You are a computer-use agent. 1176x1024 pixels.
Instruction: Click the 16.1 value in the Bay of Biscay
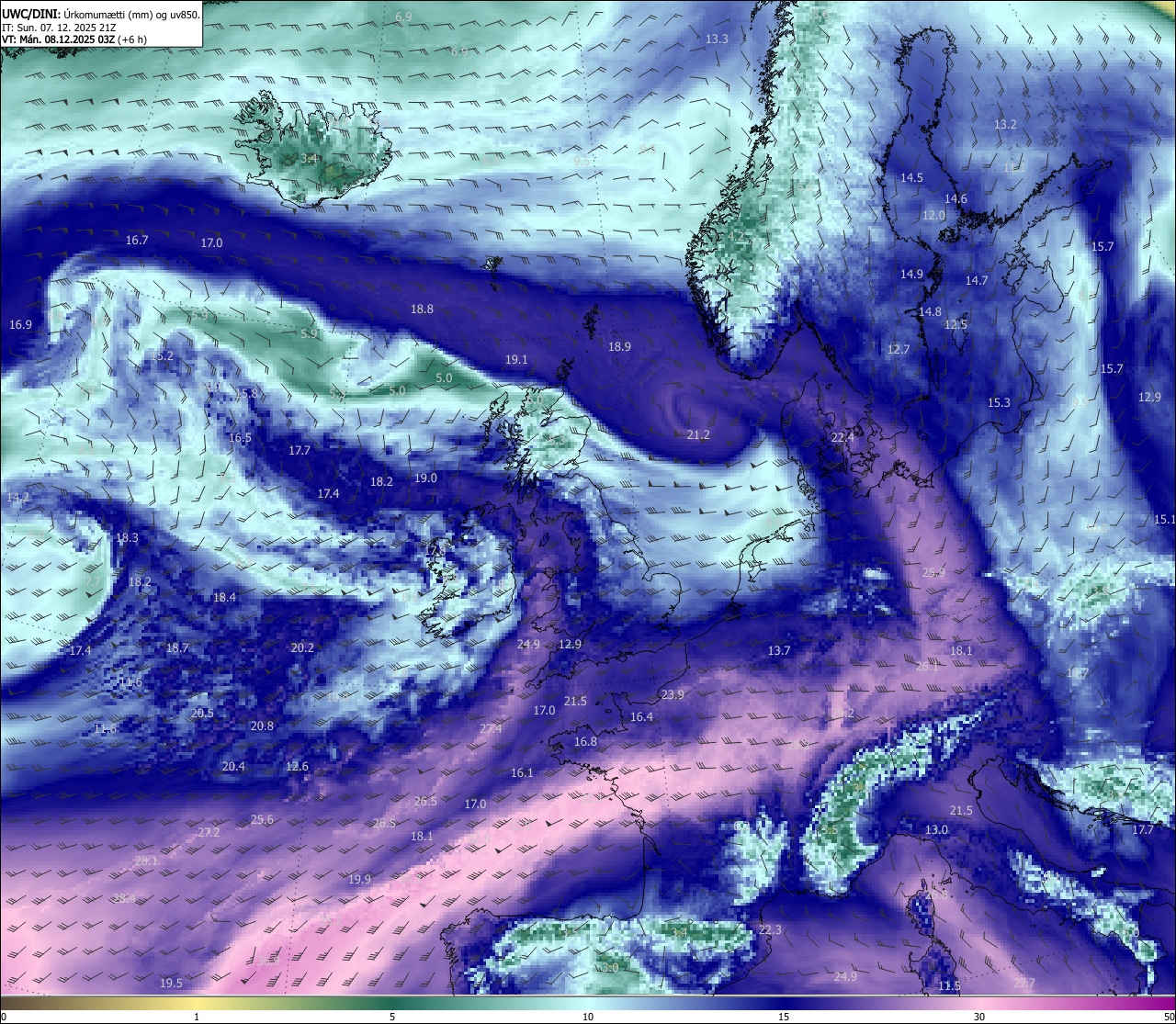pyautogui.click(x=522, y=772)
